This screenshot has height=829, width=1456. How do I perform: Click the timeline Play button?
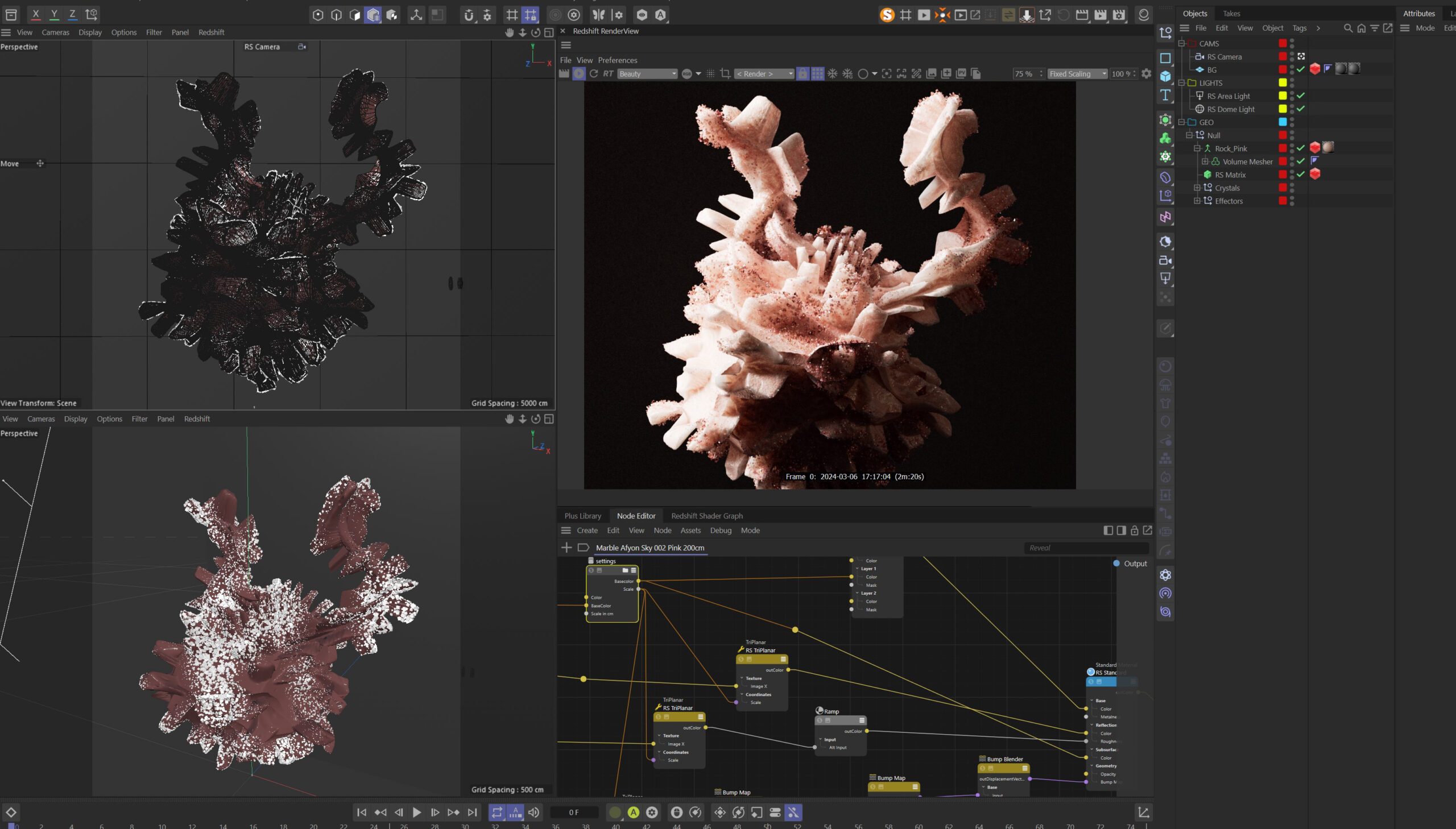tap(417, 813)
